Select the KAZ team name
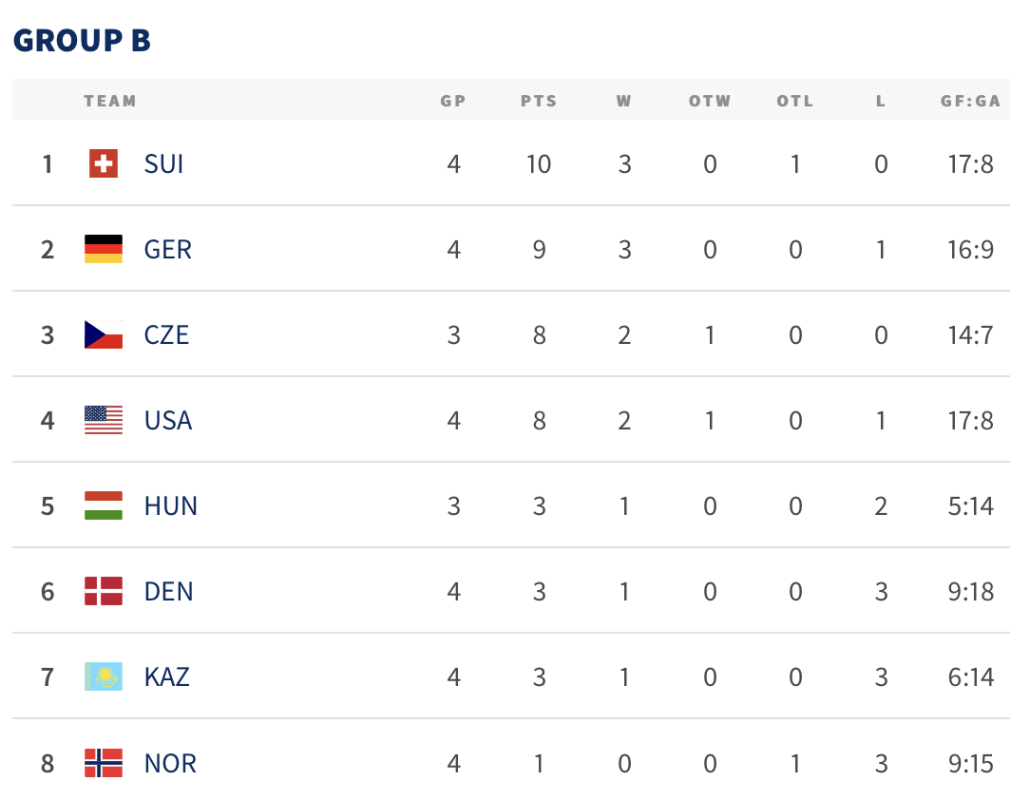The image size is (1030, 800). pos(167,677)
